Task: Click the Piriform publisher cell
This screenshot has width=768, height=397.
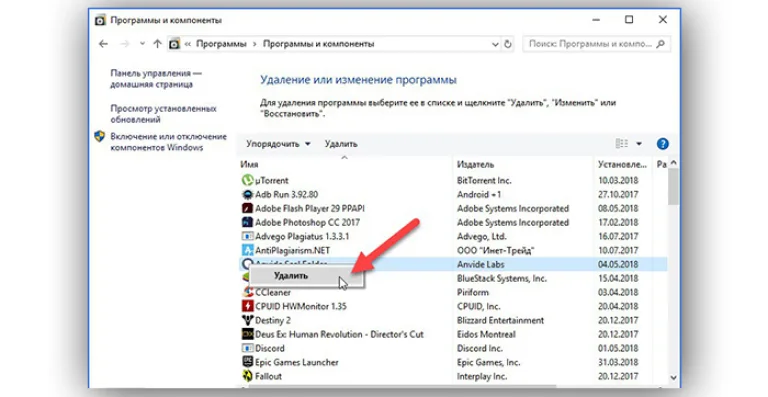Action: pos(473,293)
